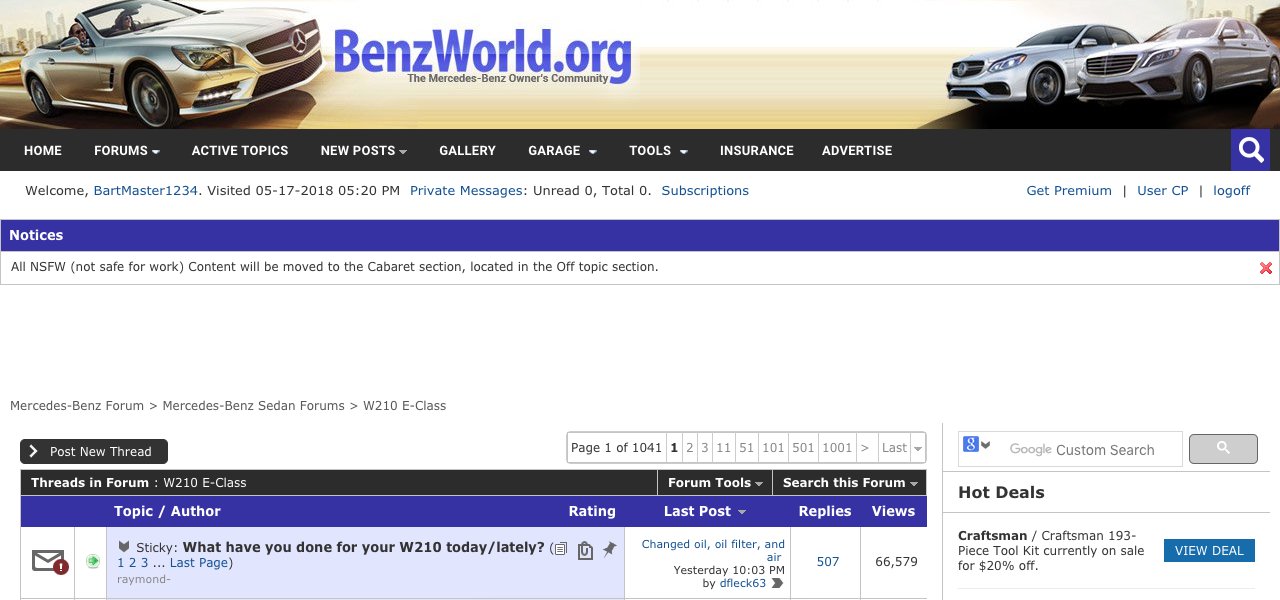The image size is (1280, 600).
Task: Open Last Page link of sticky thread
Action: (199, 563)
